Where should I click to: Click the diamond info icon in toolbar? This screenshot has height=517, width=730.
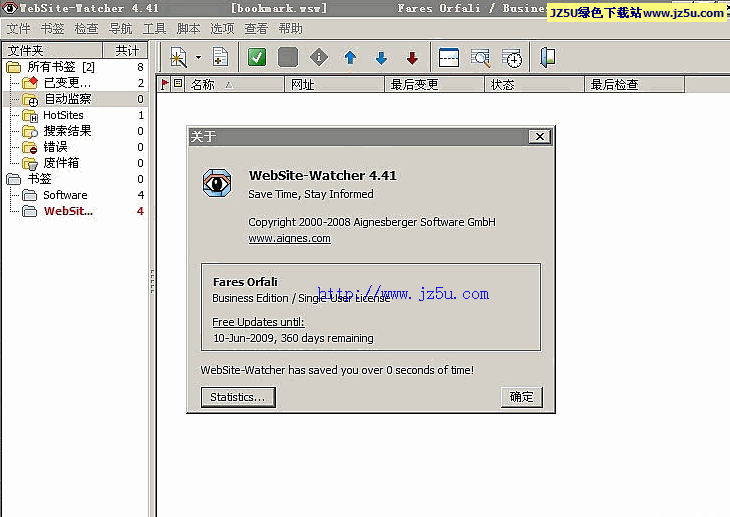click(x=319, y=58)
